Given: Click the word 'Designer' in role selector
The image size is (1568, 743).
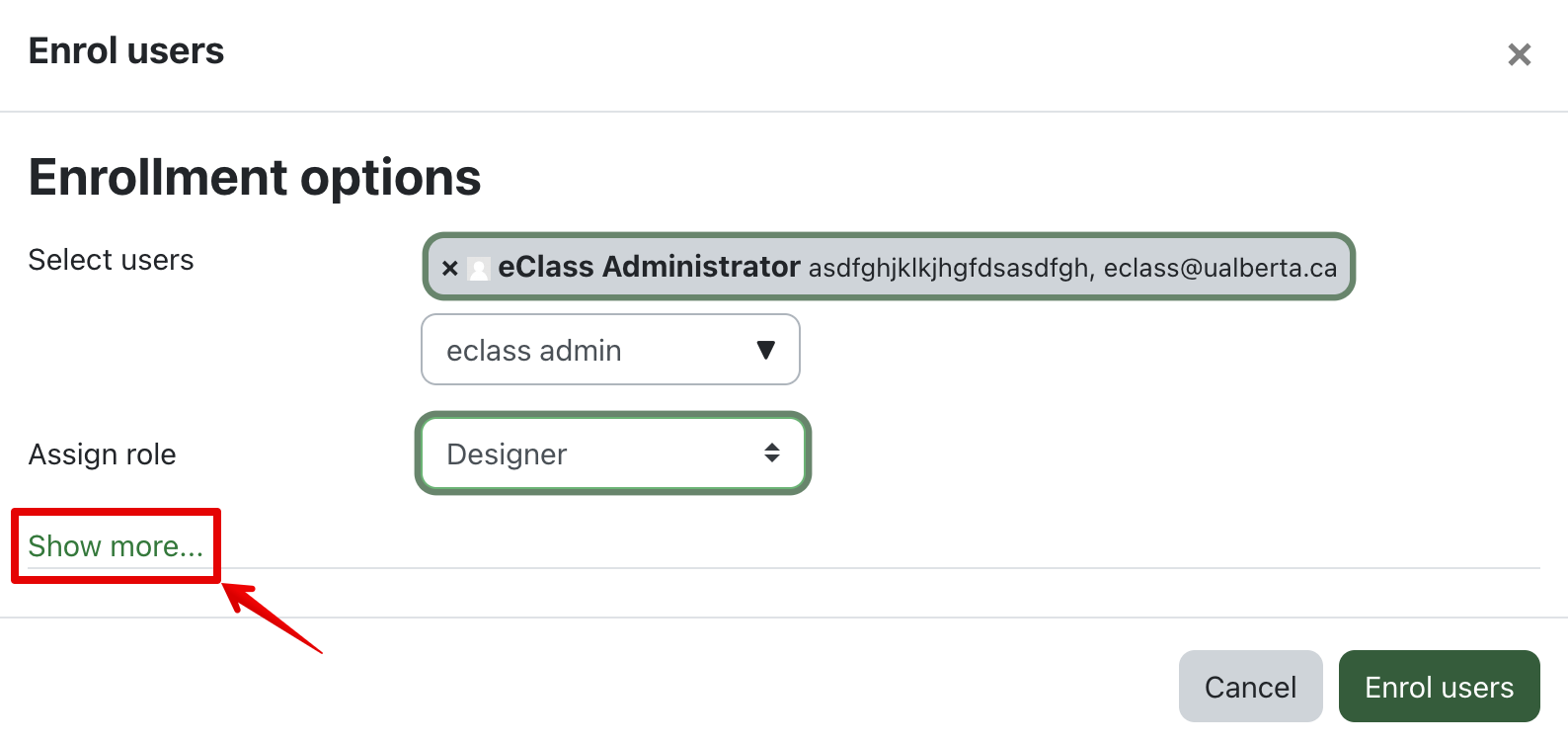Looking at the screenshot, I should (507, 454).
